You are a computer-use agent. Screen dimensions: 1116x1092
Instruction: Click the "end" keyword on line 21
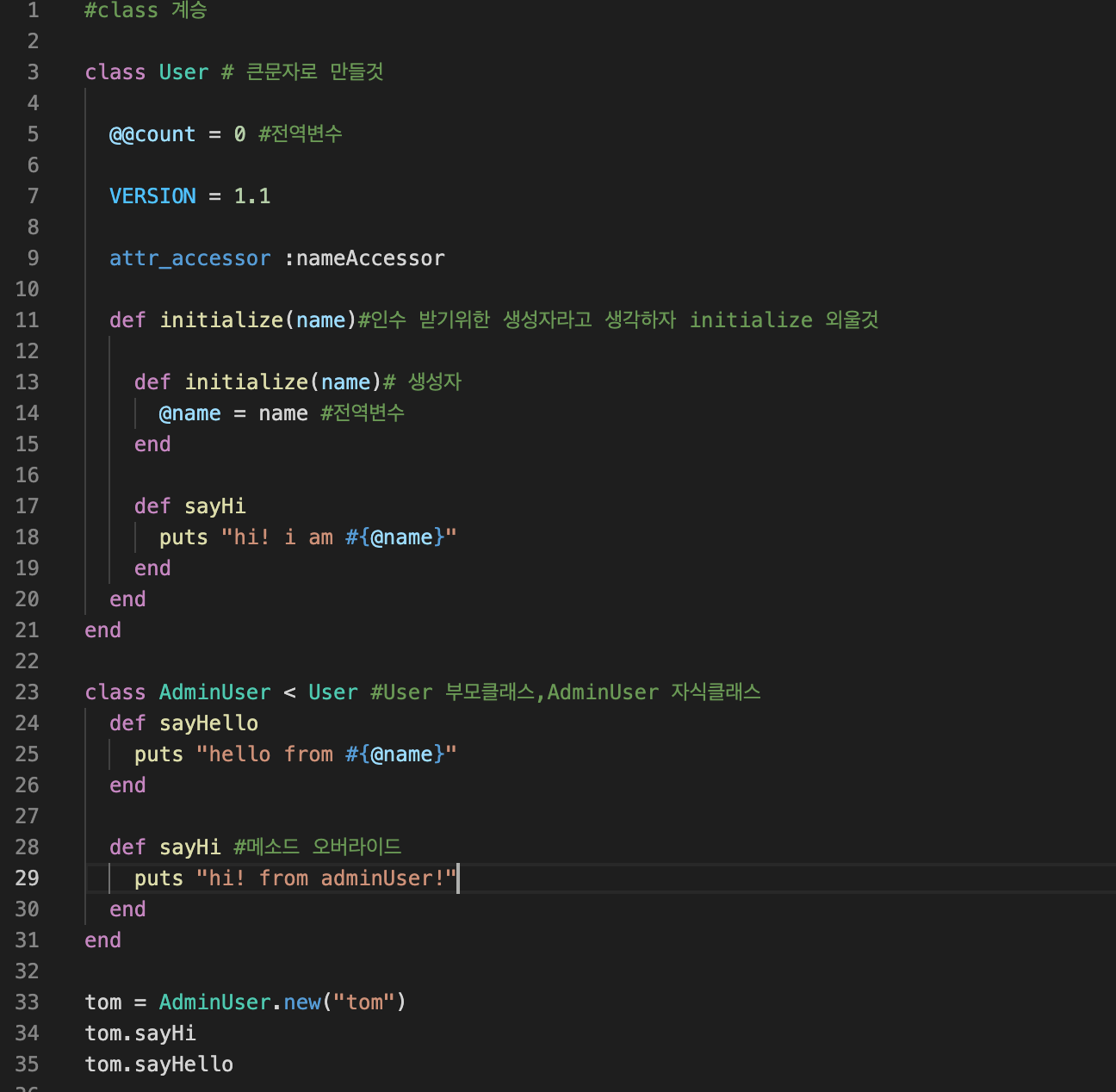pos(102,630)
